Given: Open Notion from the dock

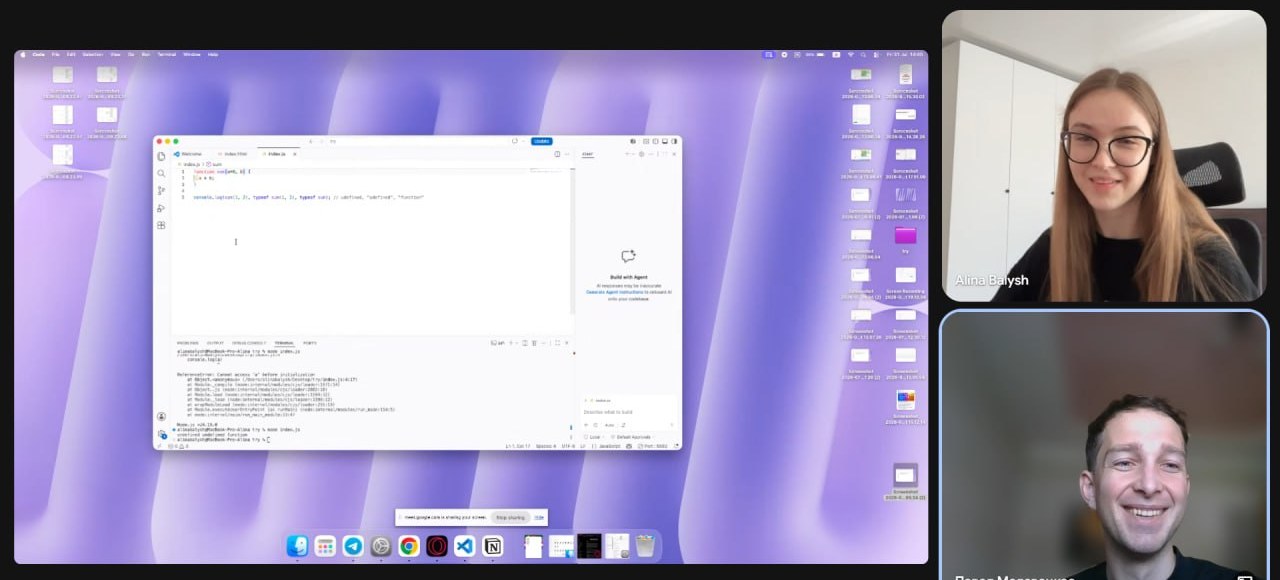Looking at the screenshot, I should coord(493,546).
